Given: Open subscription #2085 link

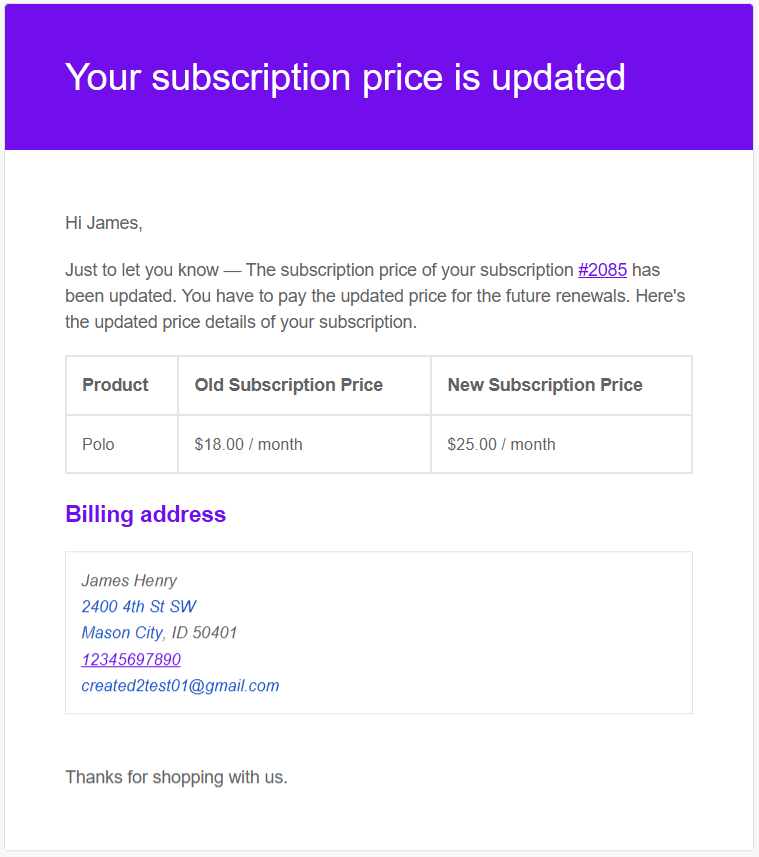Looking at the screenshot, I should point(602,270).
